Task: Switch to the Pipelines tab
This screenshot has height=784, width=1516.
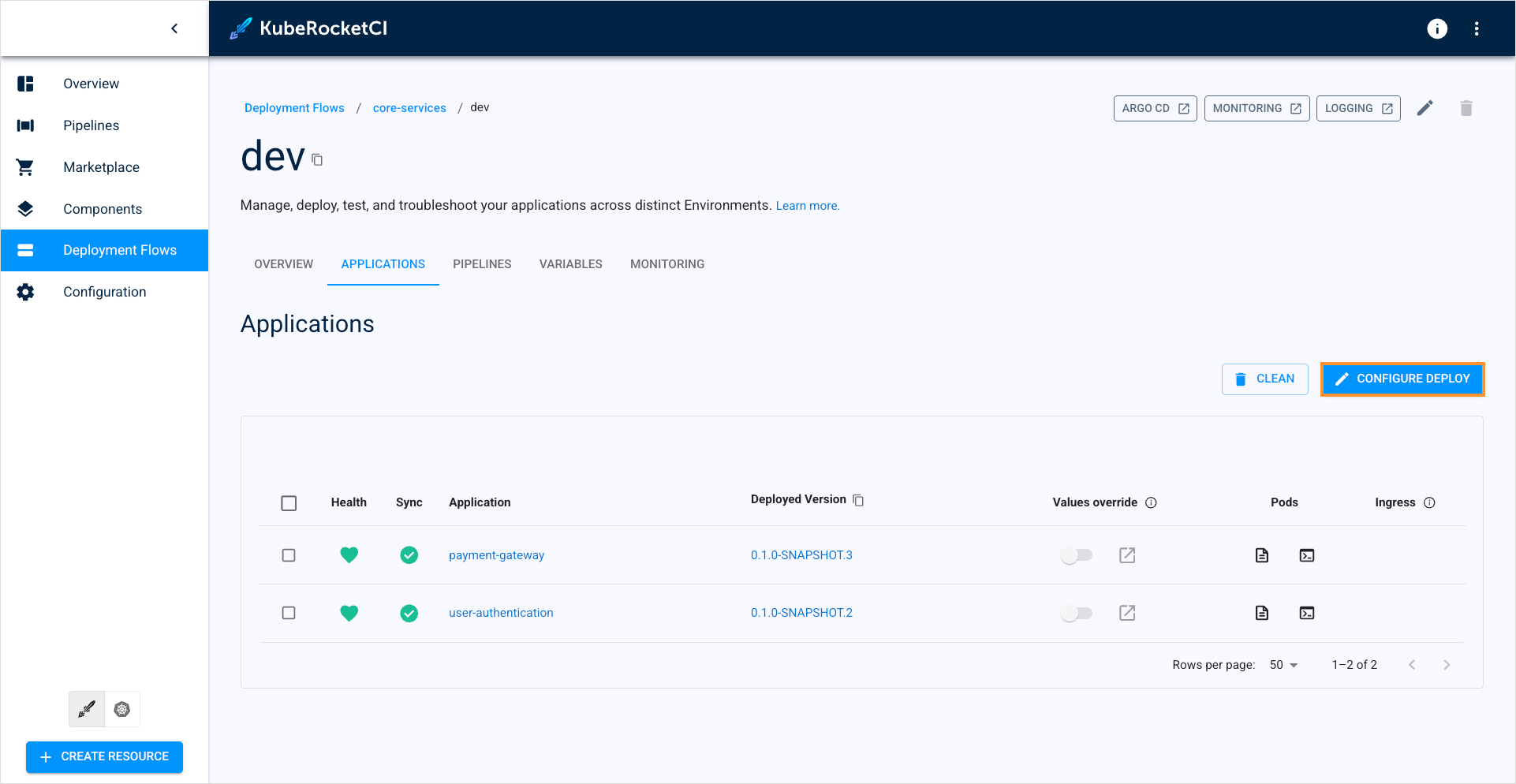Action: click(x=481, y=264)
